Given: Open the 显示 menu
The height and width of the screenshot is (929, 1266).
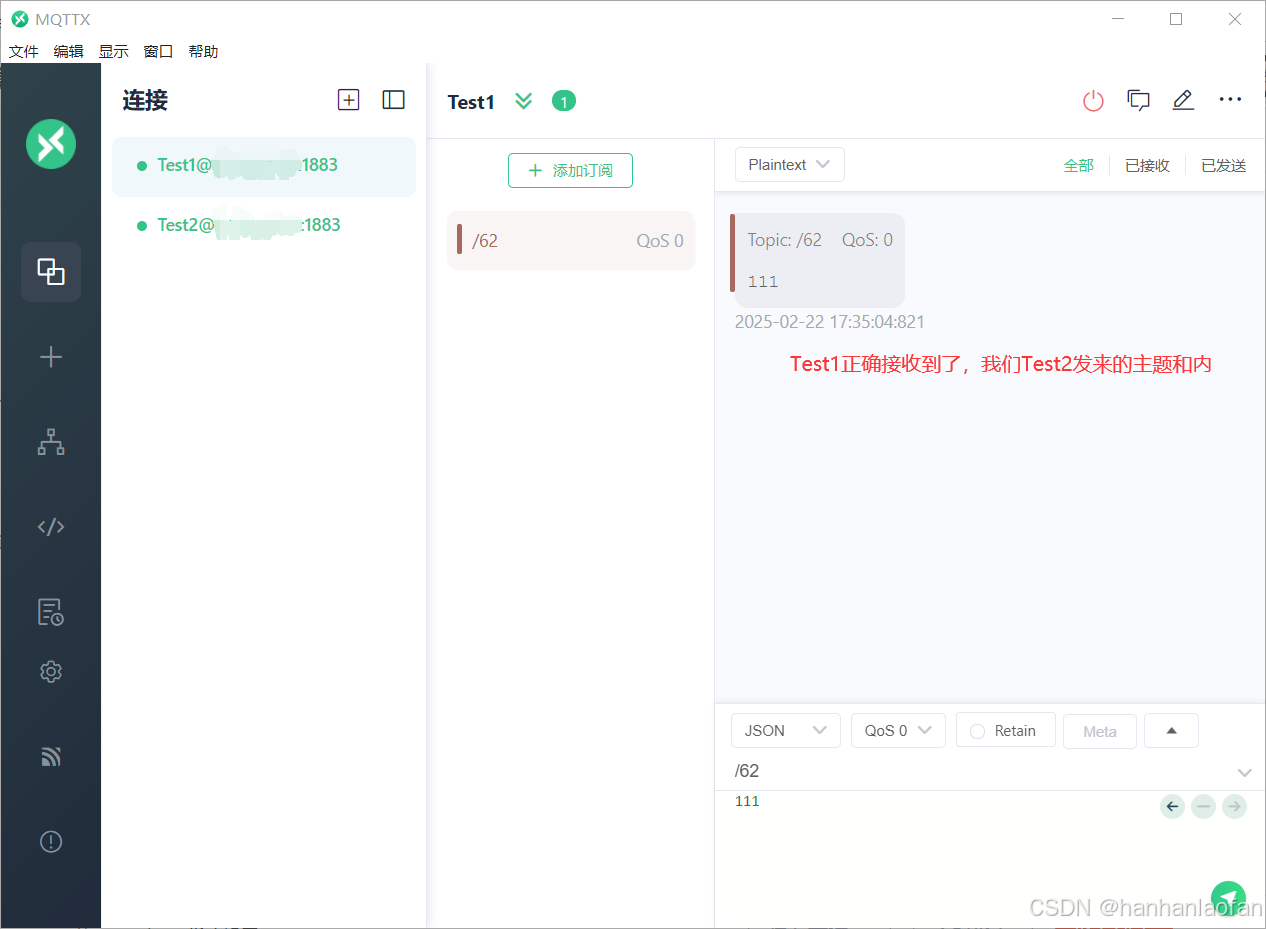Looking at the screenshot, I should point(113,51).
